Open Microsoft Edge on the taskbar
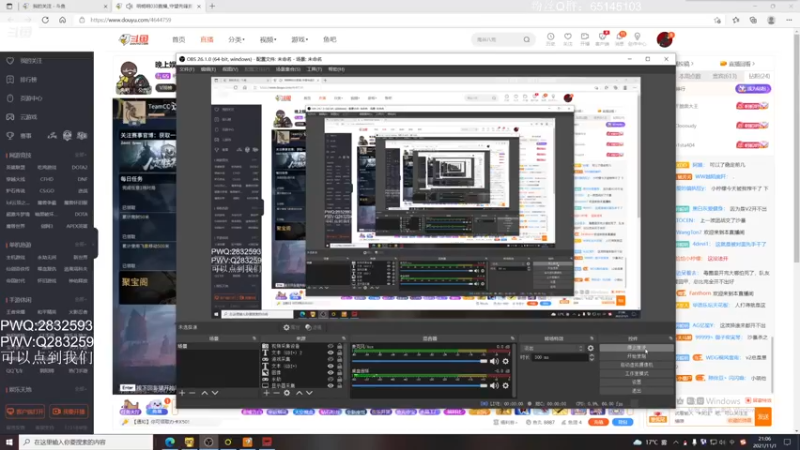The height and width of the screenshot is (450, 800). pyautogui.click(x=169, y=442)
